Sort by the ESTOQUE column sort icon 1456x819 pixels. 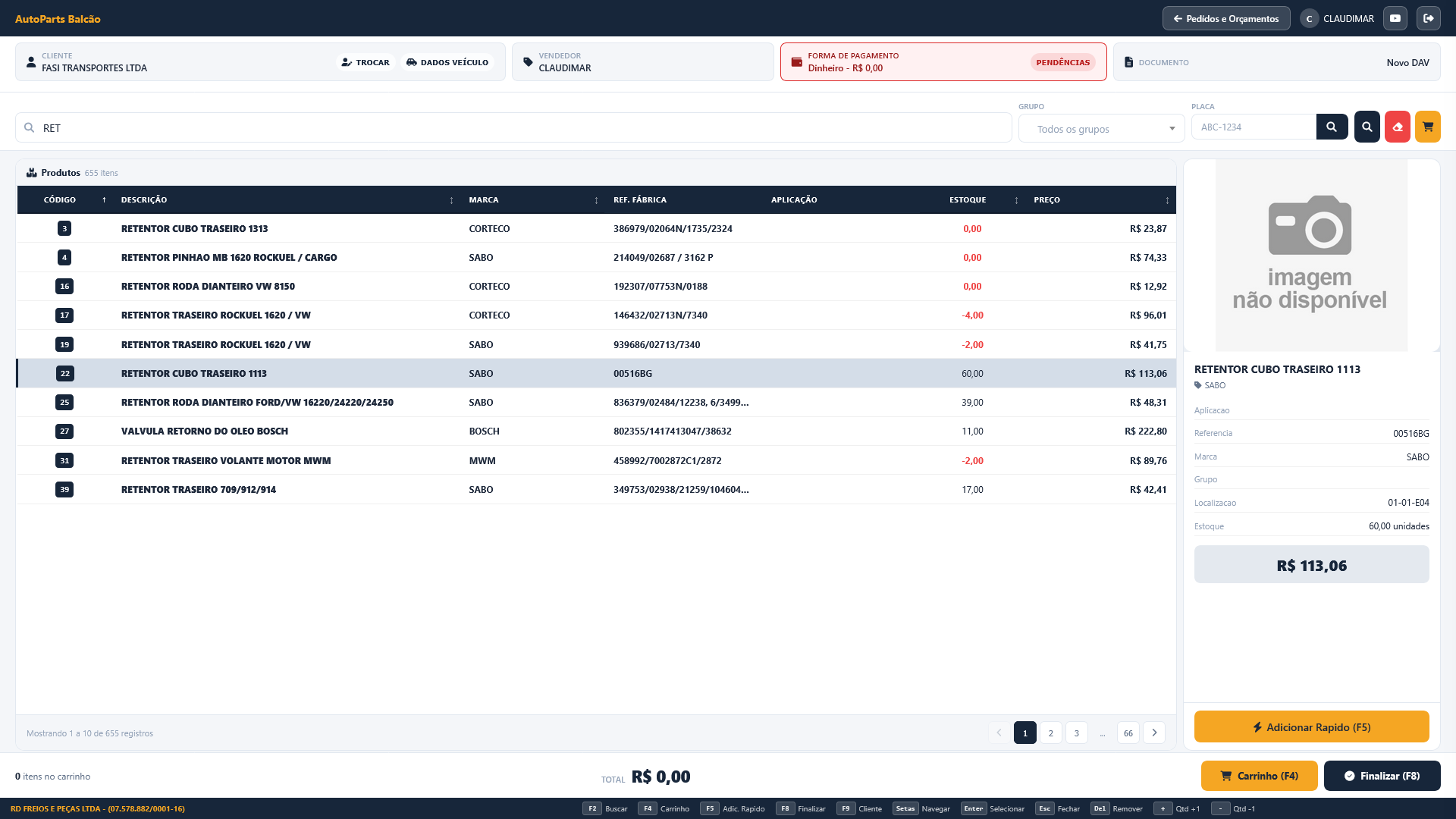[x=1016, y=200]
